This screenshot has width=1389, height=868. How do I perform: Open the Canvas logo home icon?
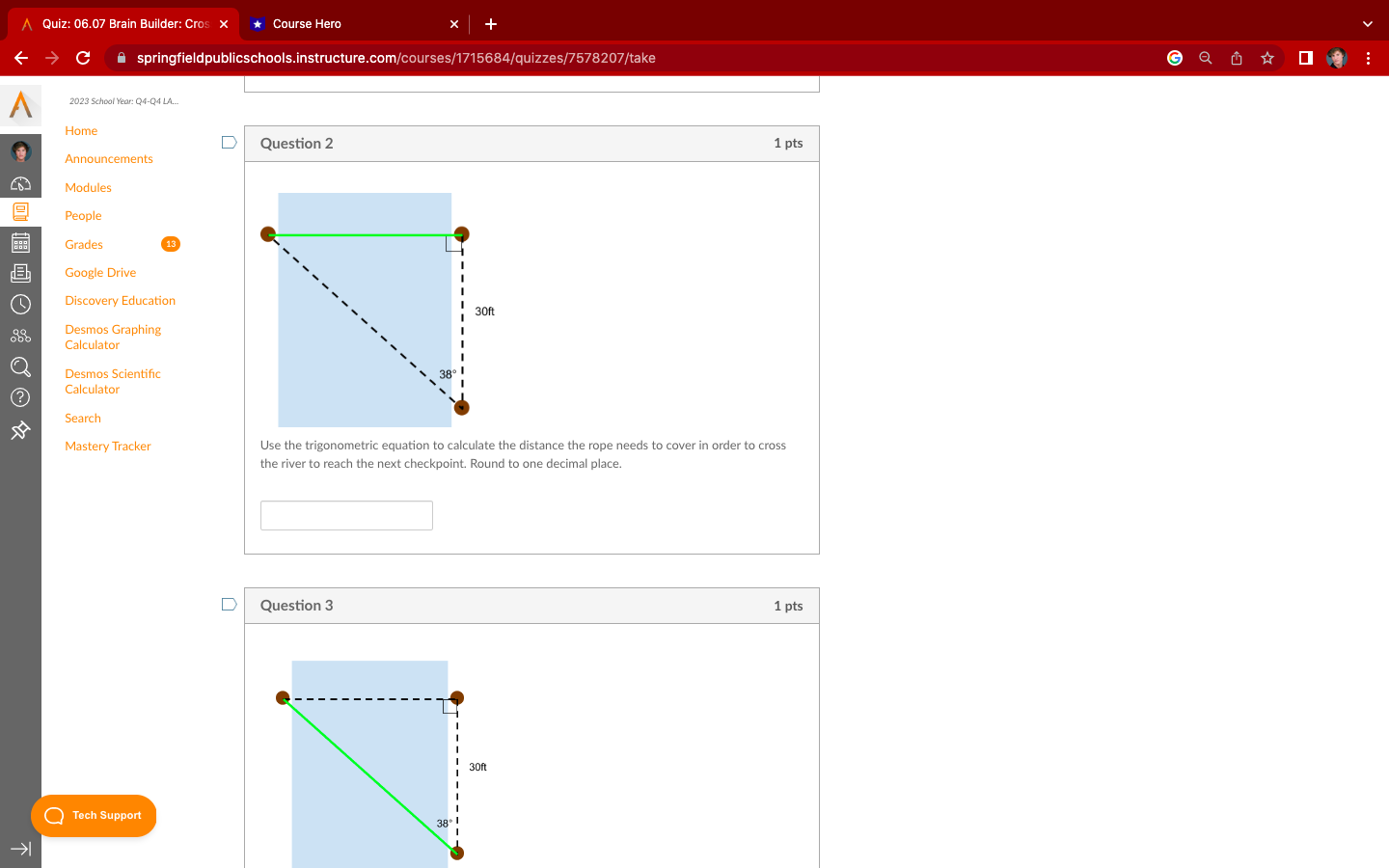(x=20, y=105)
